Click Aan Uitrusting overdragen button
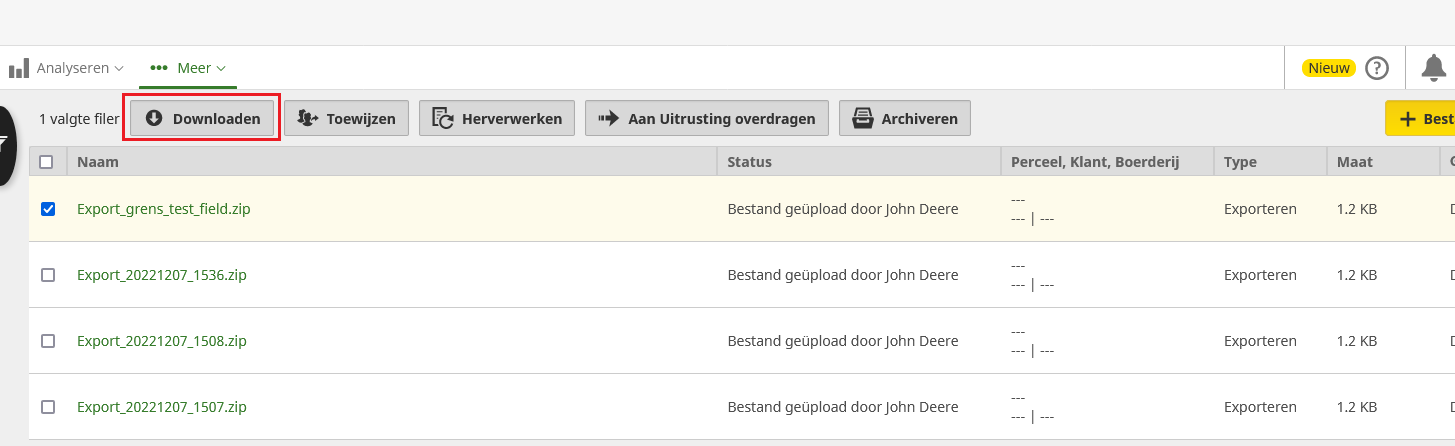This screenshot has width=1455, height=446. coord(707,118)
